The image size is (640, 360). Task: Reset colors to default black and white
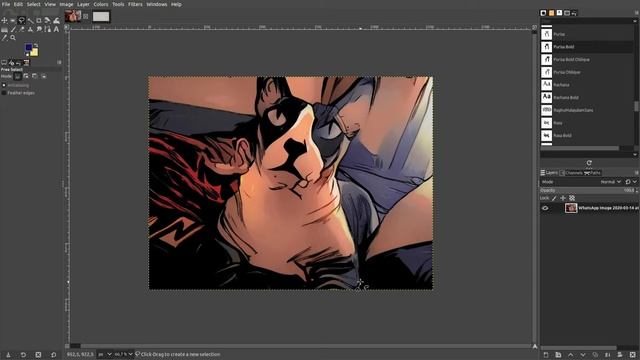click(x=27, y=55)
